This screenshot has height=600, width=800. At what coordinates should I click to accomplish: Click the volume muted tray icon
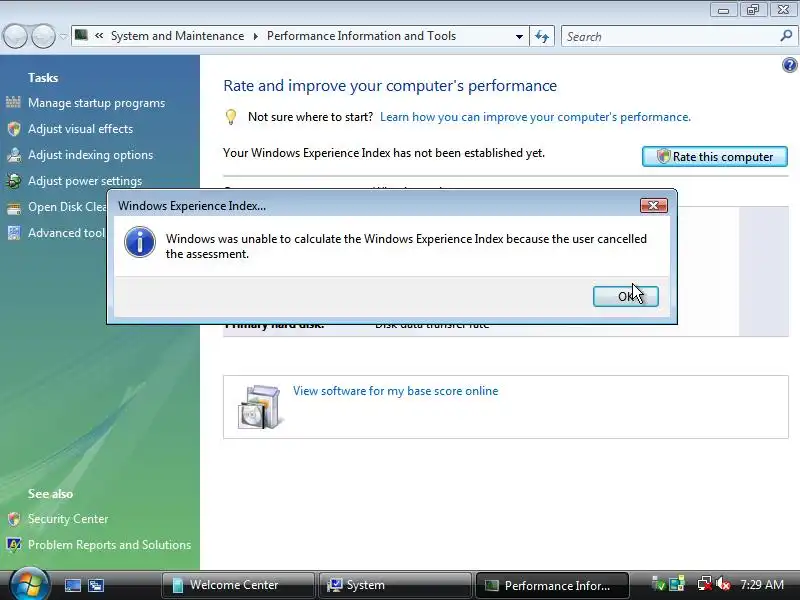pos(723,584)
